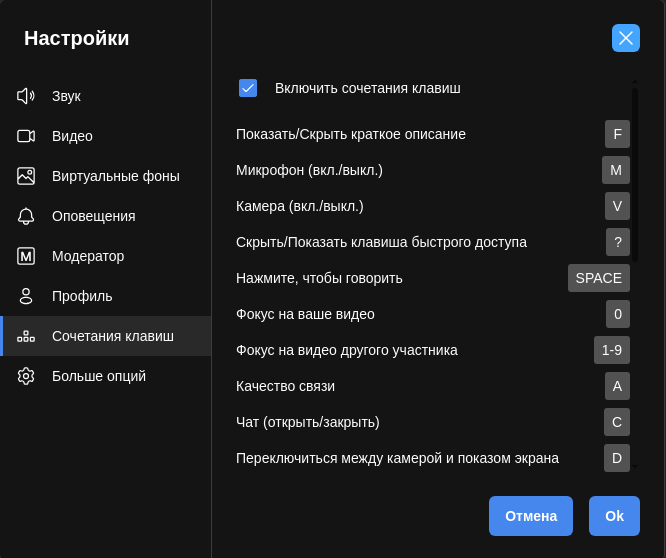Click the keyboard icon for Сочетания клавиш
Screen dimensions: 666x558
click(26, 336)
